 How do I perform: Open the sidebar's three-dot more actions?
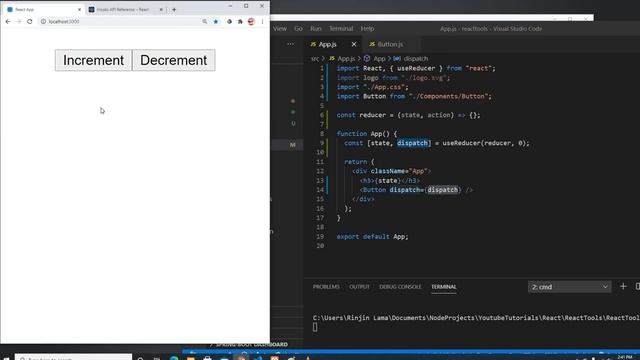click(290, 44)
